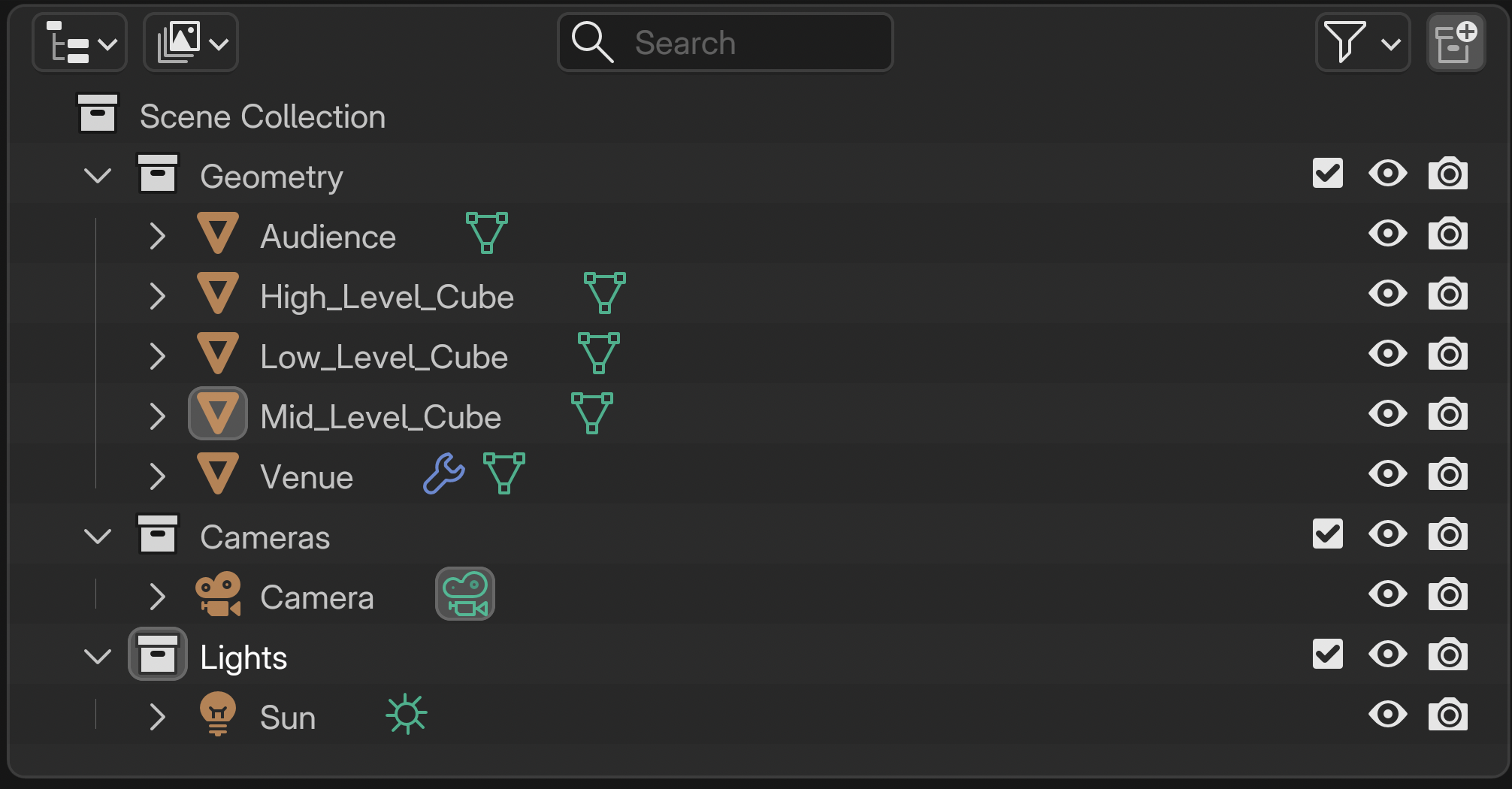Click the Audience mesh data icon

coord(487,233)
